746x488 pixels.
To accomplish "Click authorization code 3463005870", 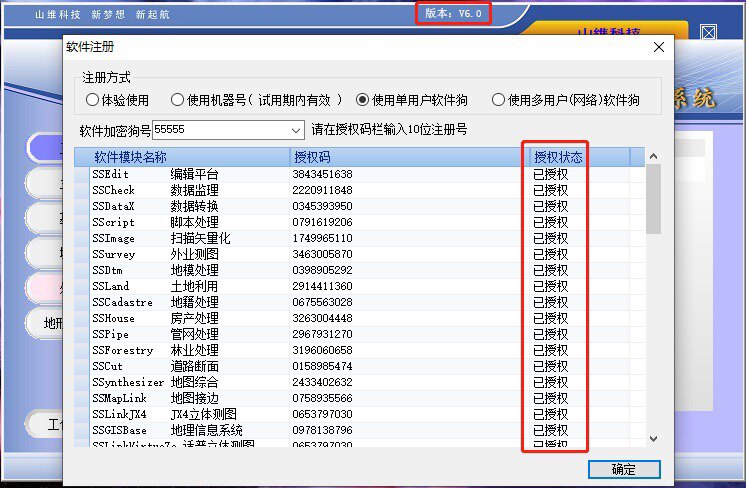I will pos(323,254).
